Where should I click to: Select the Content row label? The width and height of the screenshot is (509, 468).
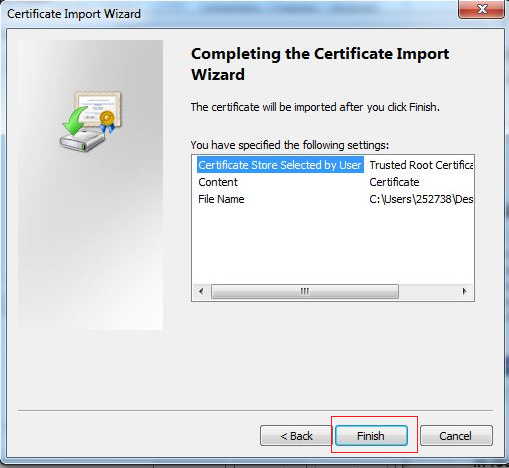coord(218,182)
